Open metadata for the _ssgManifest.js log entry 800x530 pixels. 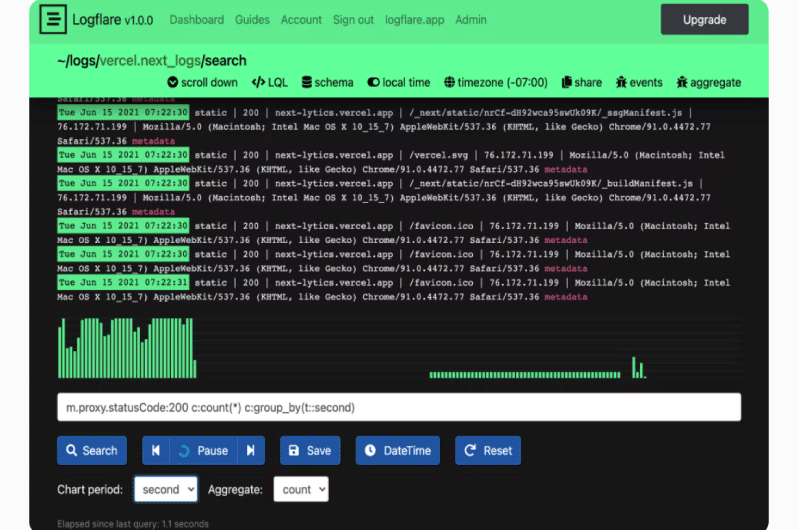tap(153, 141)
